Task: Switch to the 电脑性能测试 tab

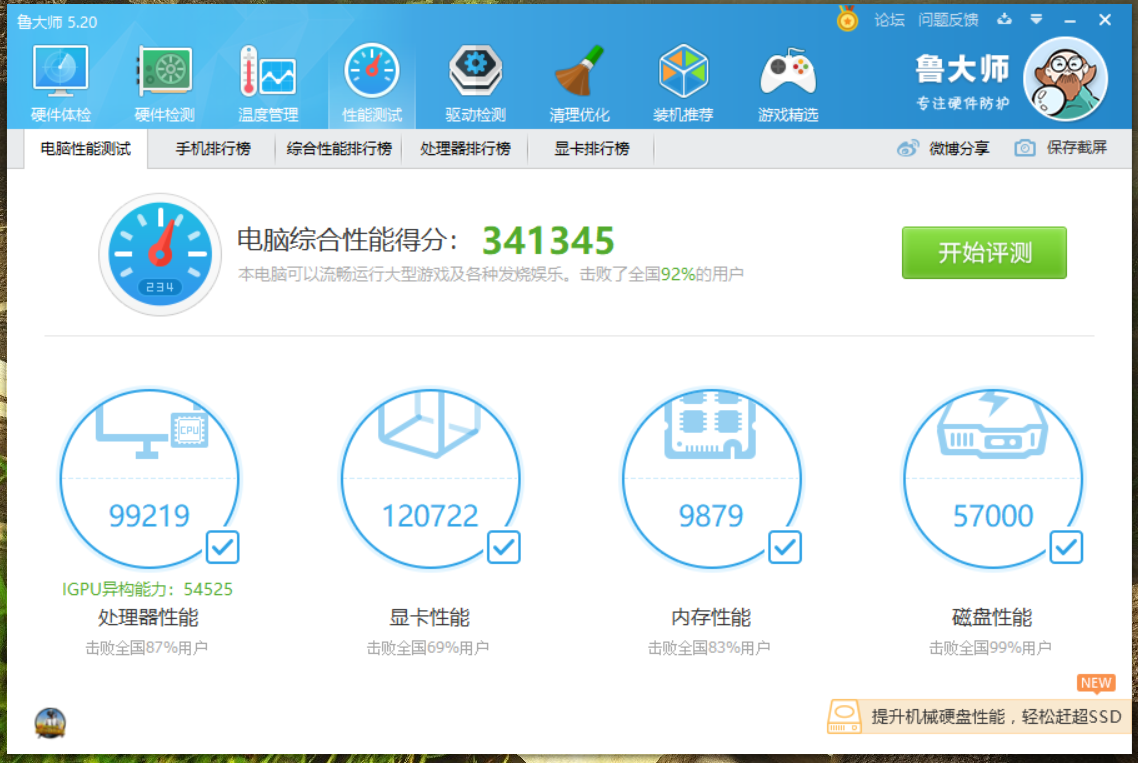Action: pos(86,149)
